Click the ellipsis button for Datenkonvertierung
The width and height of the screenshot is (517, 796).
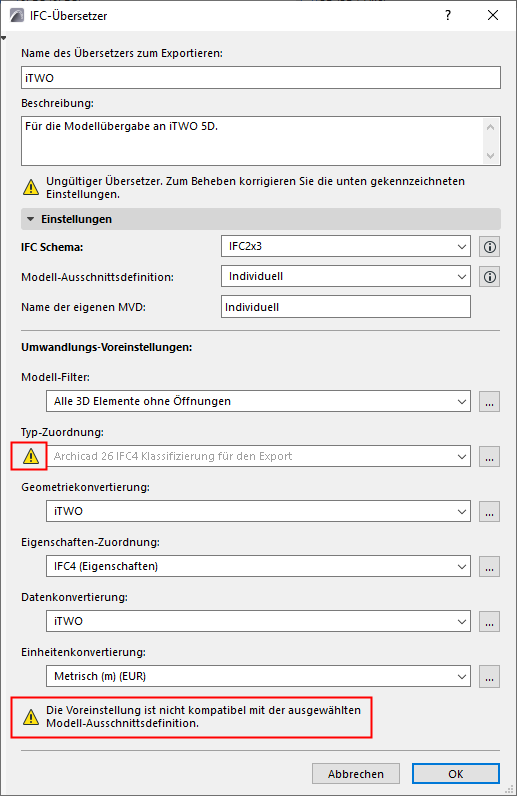[490, 621]
